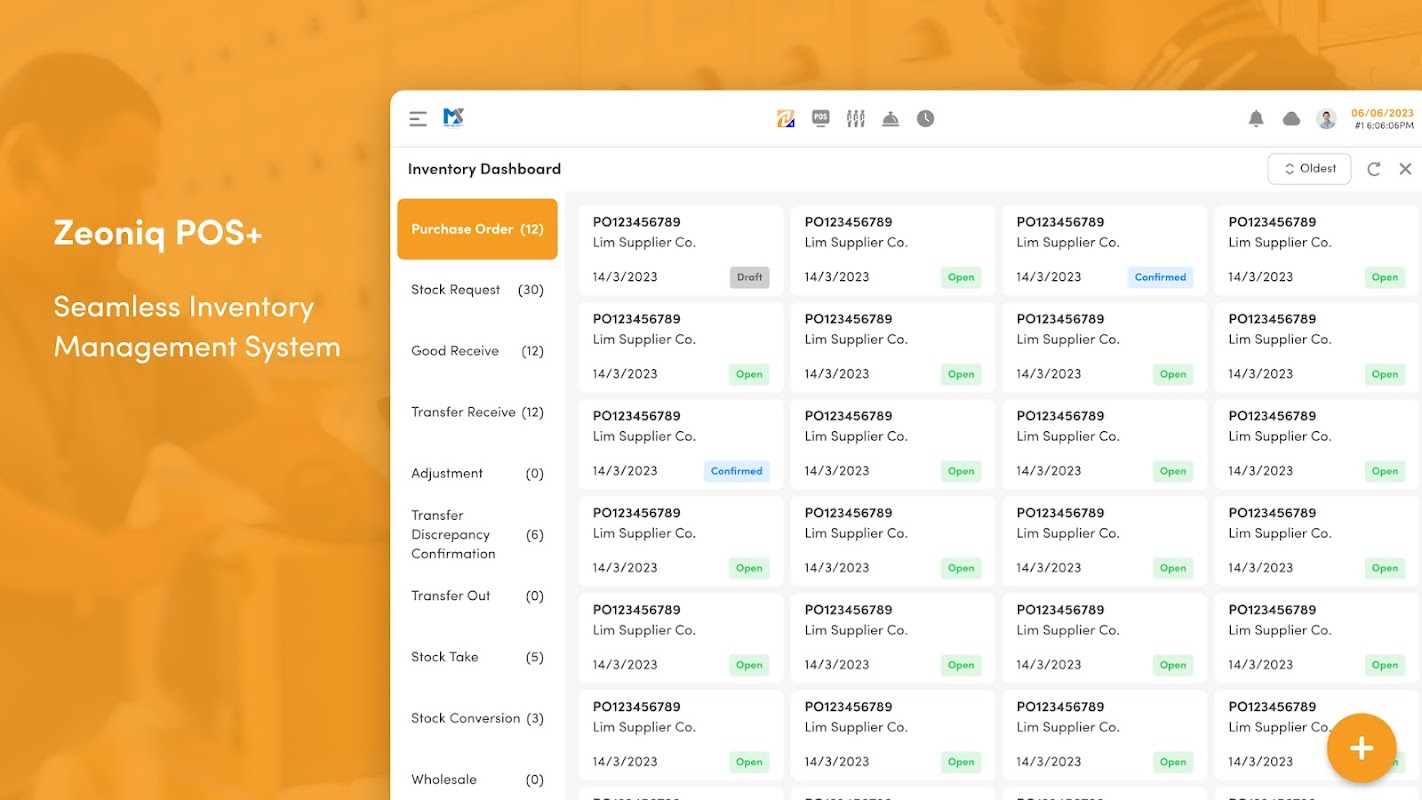This screenshot has width=1422, height=800.
Task: Open the Stock Take section
Action: tap(477, 657)
